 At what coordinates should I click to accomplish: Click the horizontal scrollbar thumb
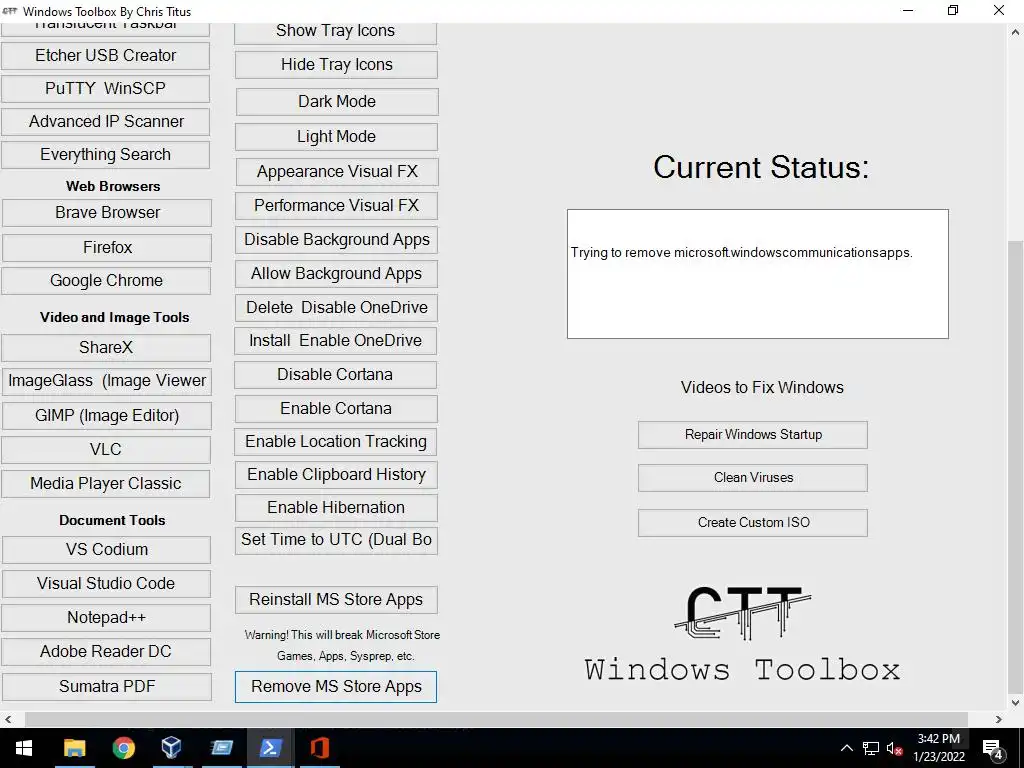pos(496,720)
